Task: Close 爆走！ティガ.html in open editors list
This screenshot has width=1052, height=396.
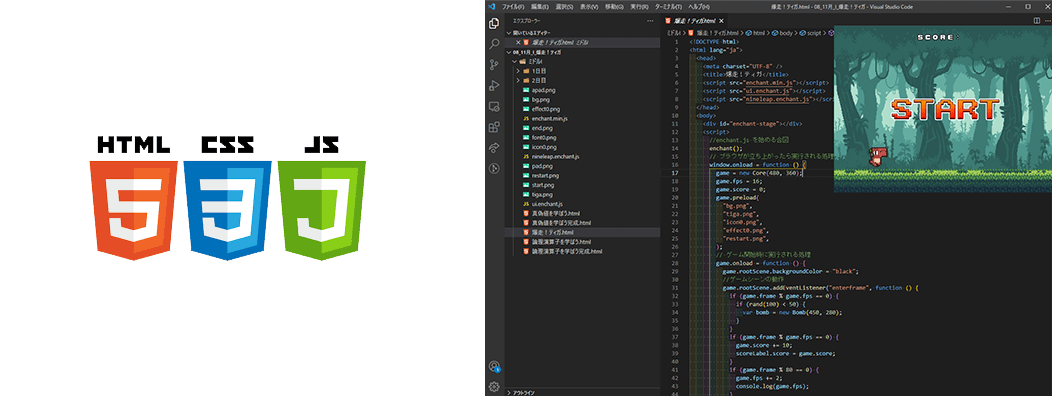Action: click(x=518, y=42)
